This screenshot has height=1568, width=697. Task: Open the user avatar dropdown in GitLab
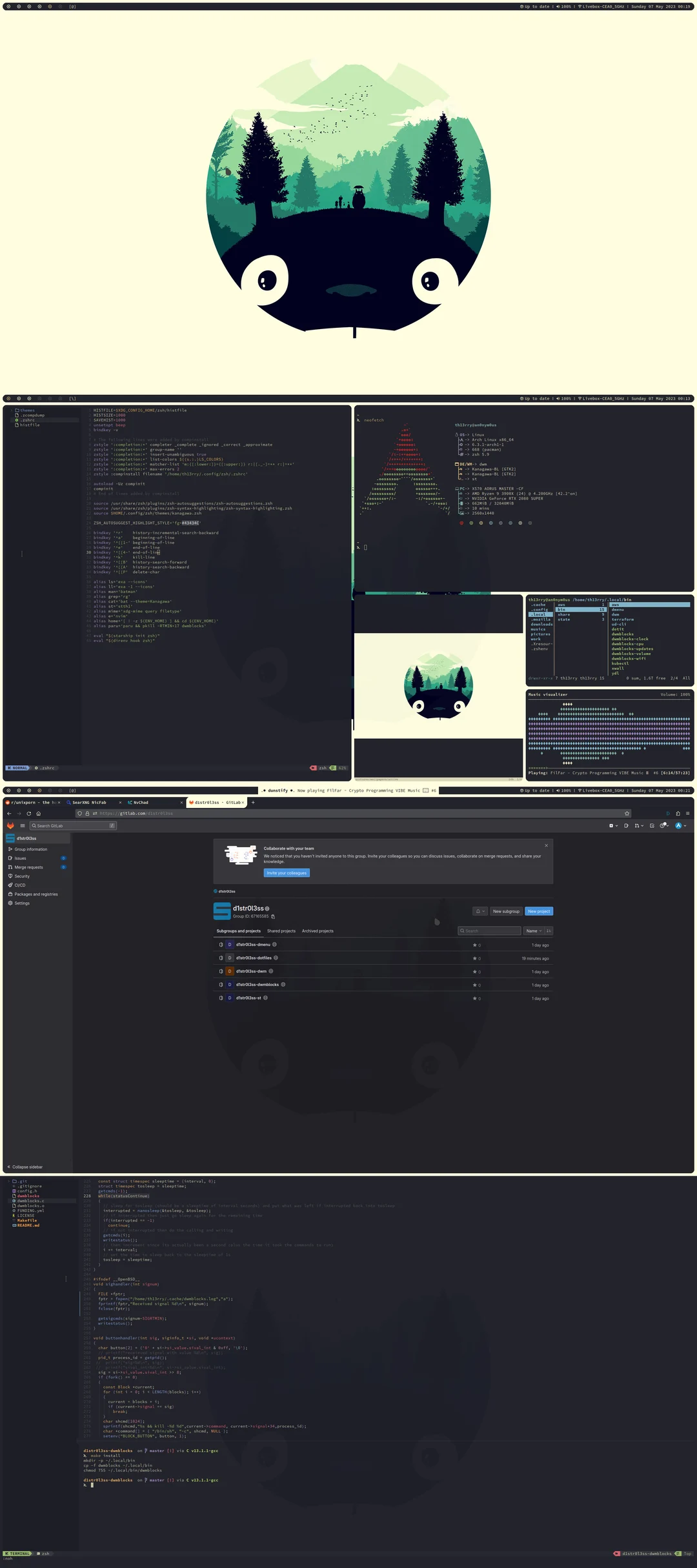(680, 825)
